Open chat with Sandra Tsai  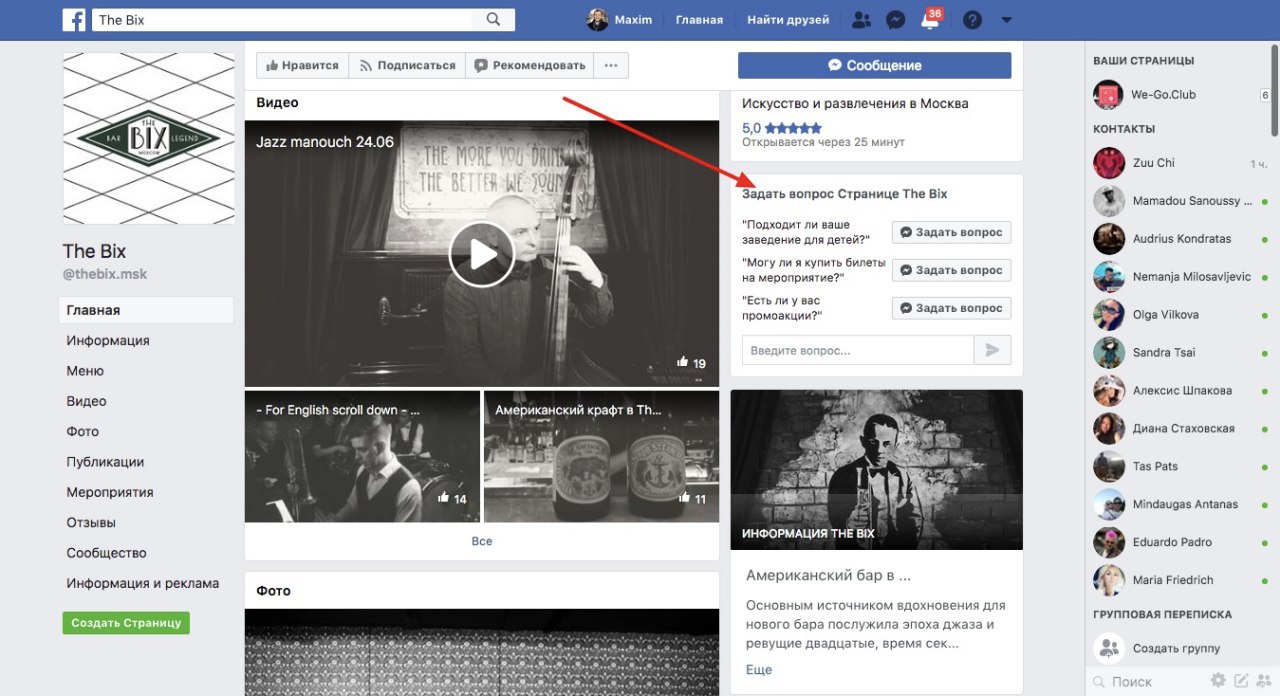(1178, 353)
